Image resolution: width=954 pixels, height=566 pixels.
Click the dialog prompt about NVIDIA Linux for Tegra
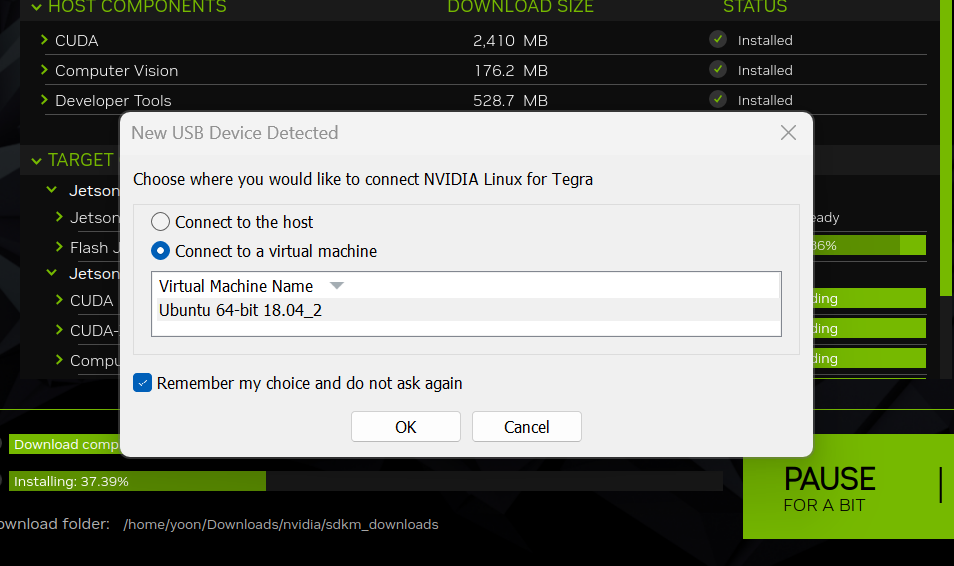pos(363,179)
